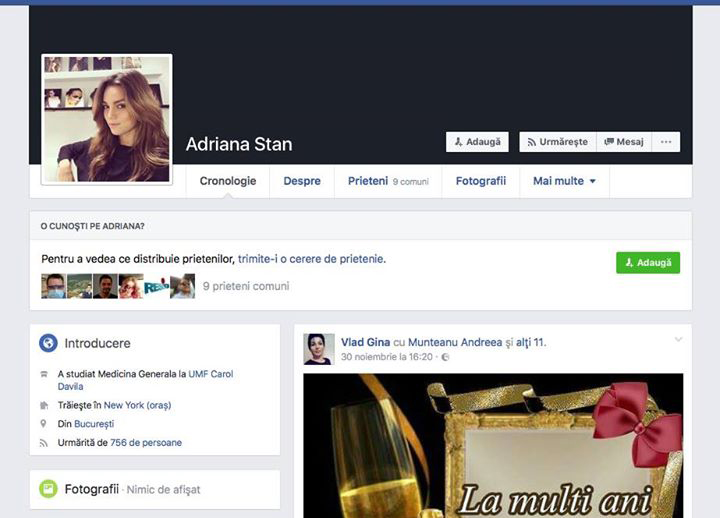This screenshot has height=518, width=720.
Task: Click the Urmărește follow button
Action: point(557,142)
